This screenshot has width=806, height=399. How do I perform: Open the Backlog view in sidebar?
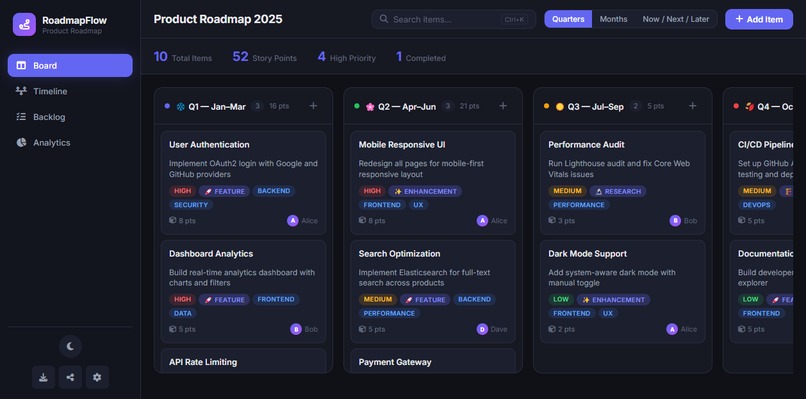(x=70, y=117)
